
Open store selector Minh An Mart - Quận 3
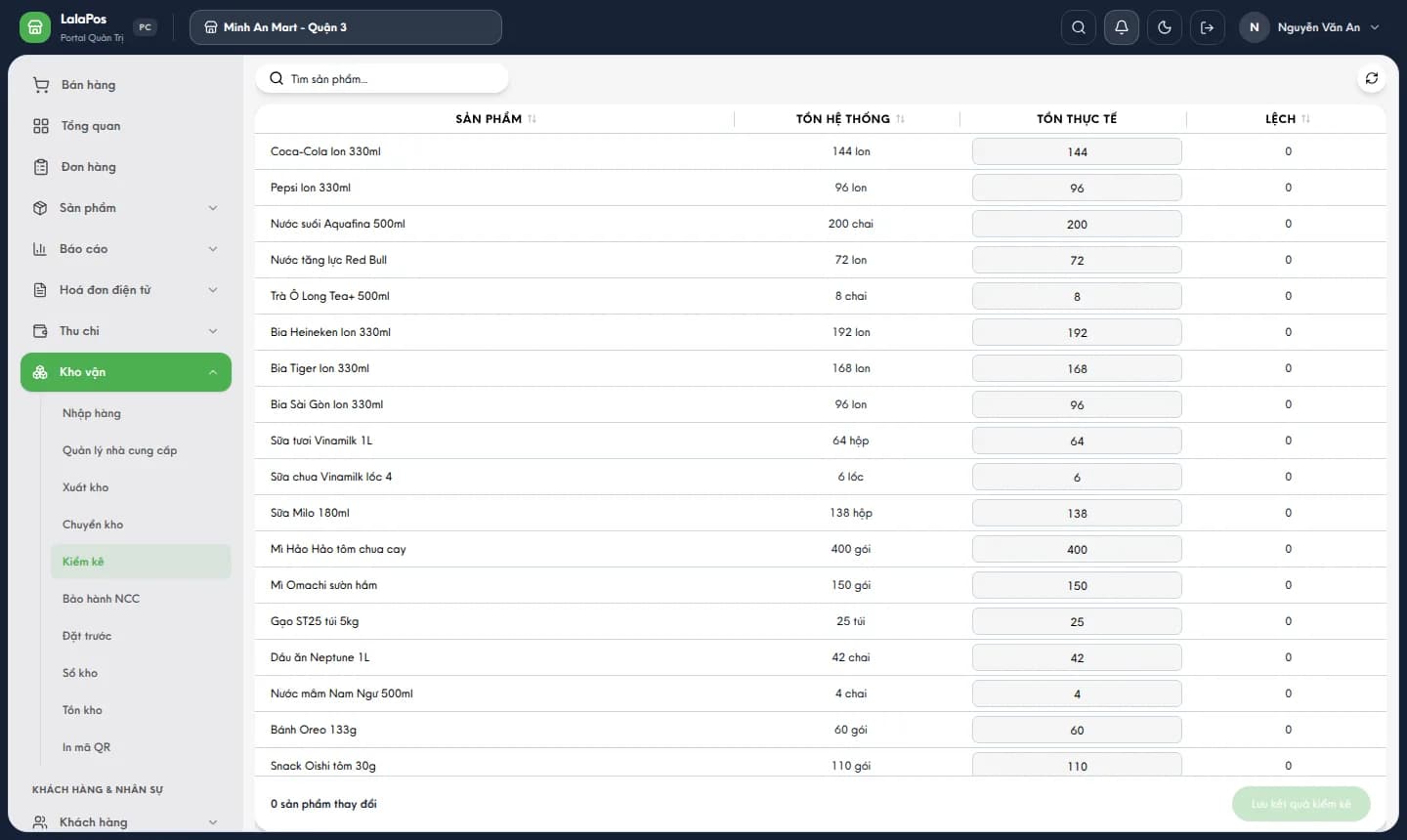(346, 27)
